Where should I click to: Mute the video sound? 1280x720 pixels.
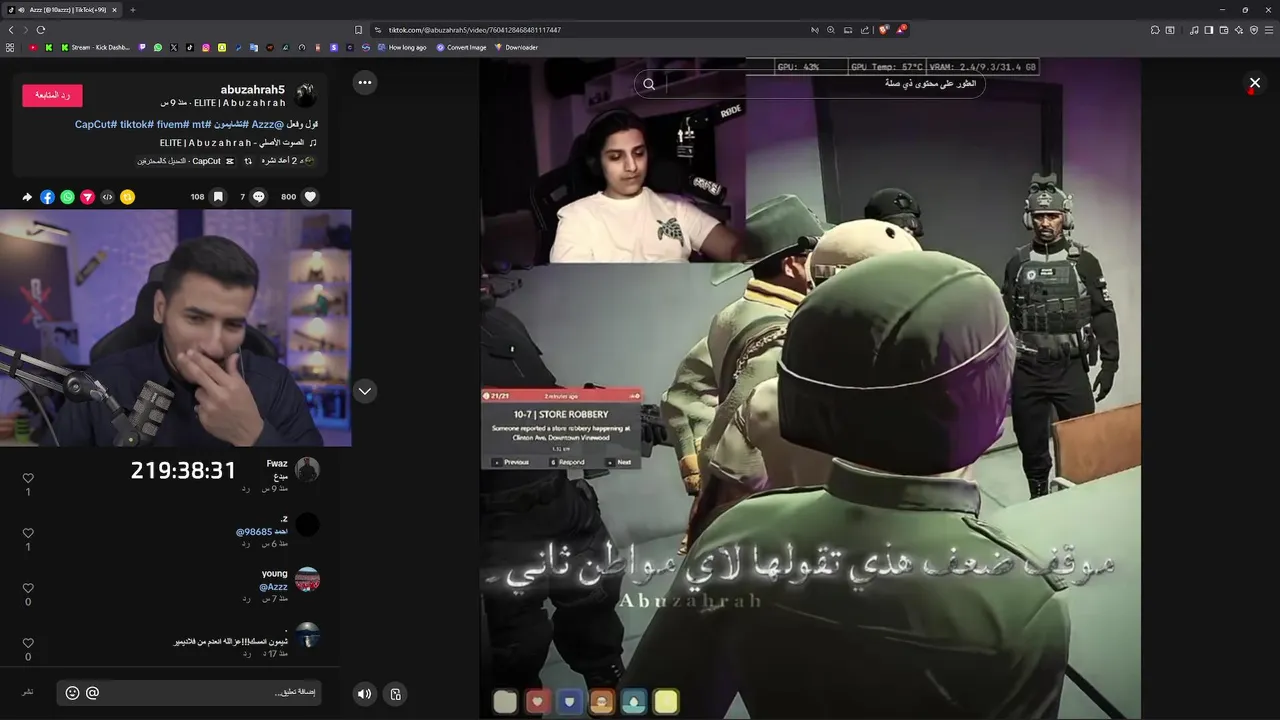point(365,693)
